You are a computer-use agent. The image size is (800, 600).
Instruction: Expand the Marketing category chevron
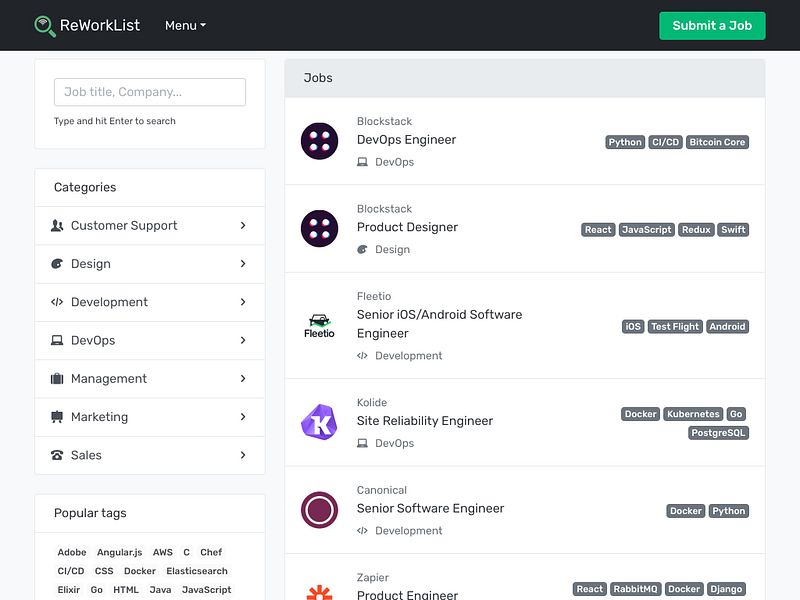(x=243, y=417)
